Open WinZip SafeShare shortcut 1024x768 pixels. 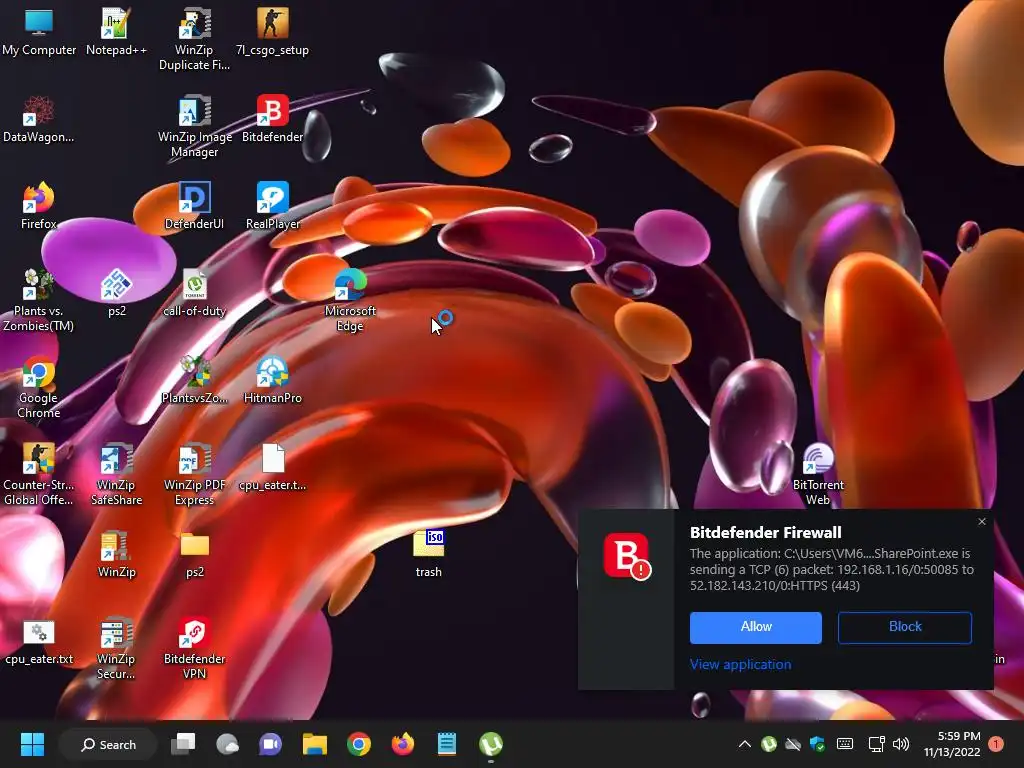[116, 475]
